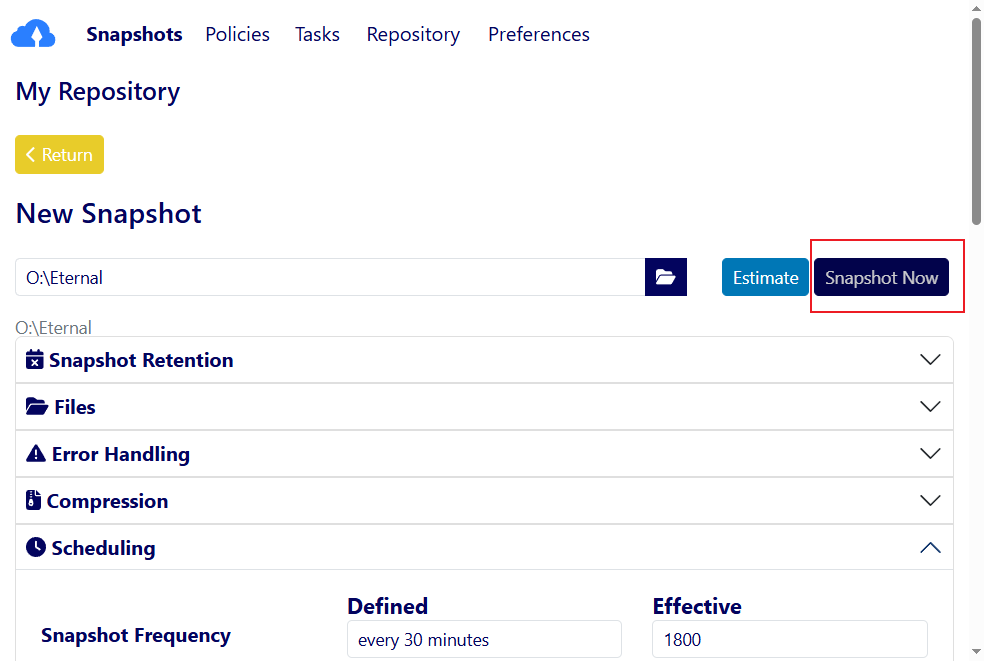Click the yellow Return button
Viewport: 984px width, 661px height.
(x=59, y=155)
